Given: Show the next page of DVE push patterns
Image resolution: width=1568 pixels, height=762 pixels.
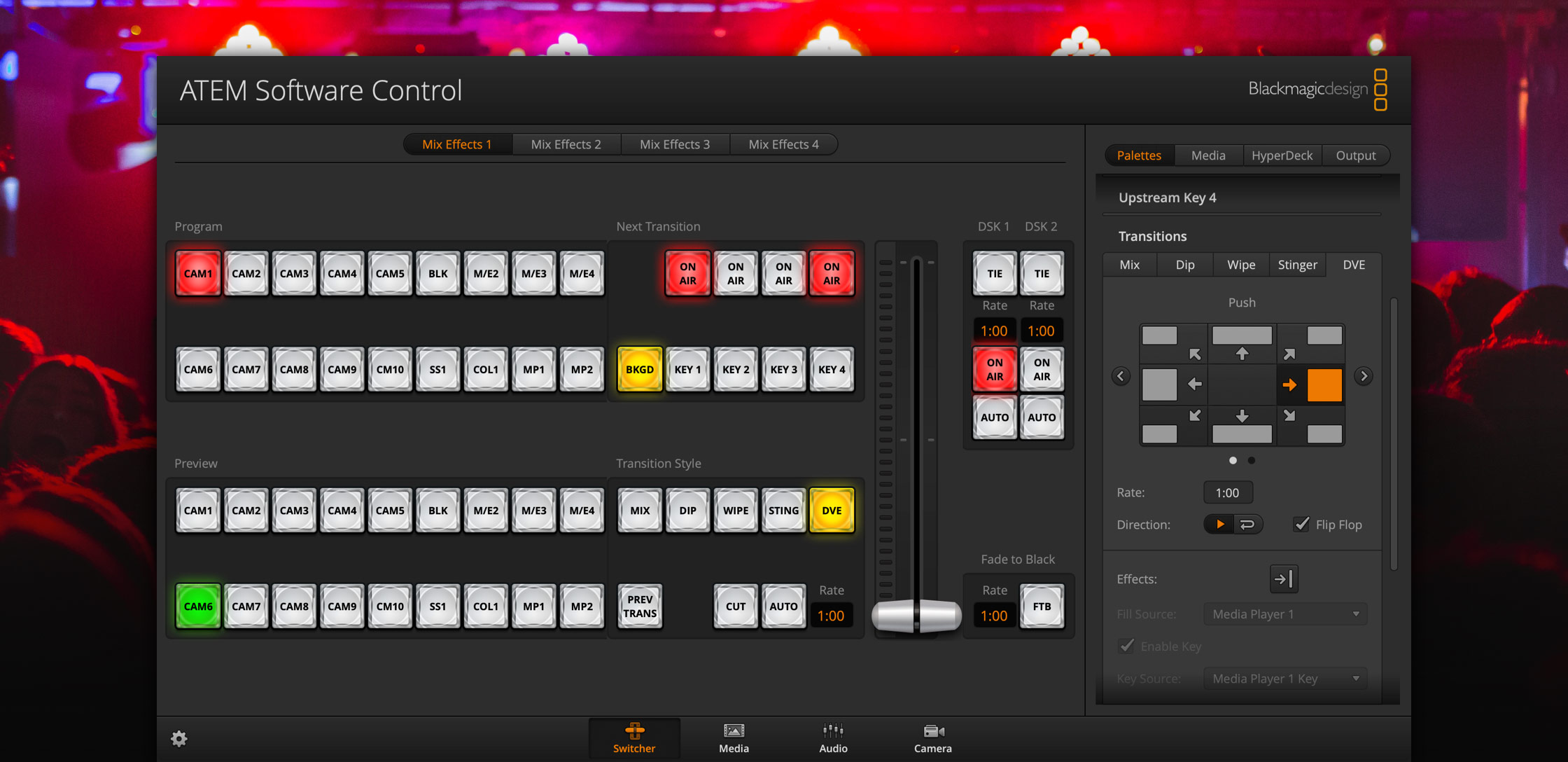Looking at the screenshot, I should [1364, 376].
